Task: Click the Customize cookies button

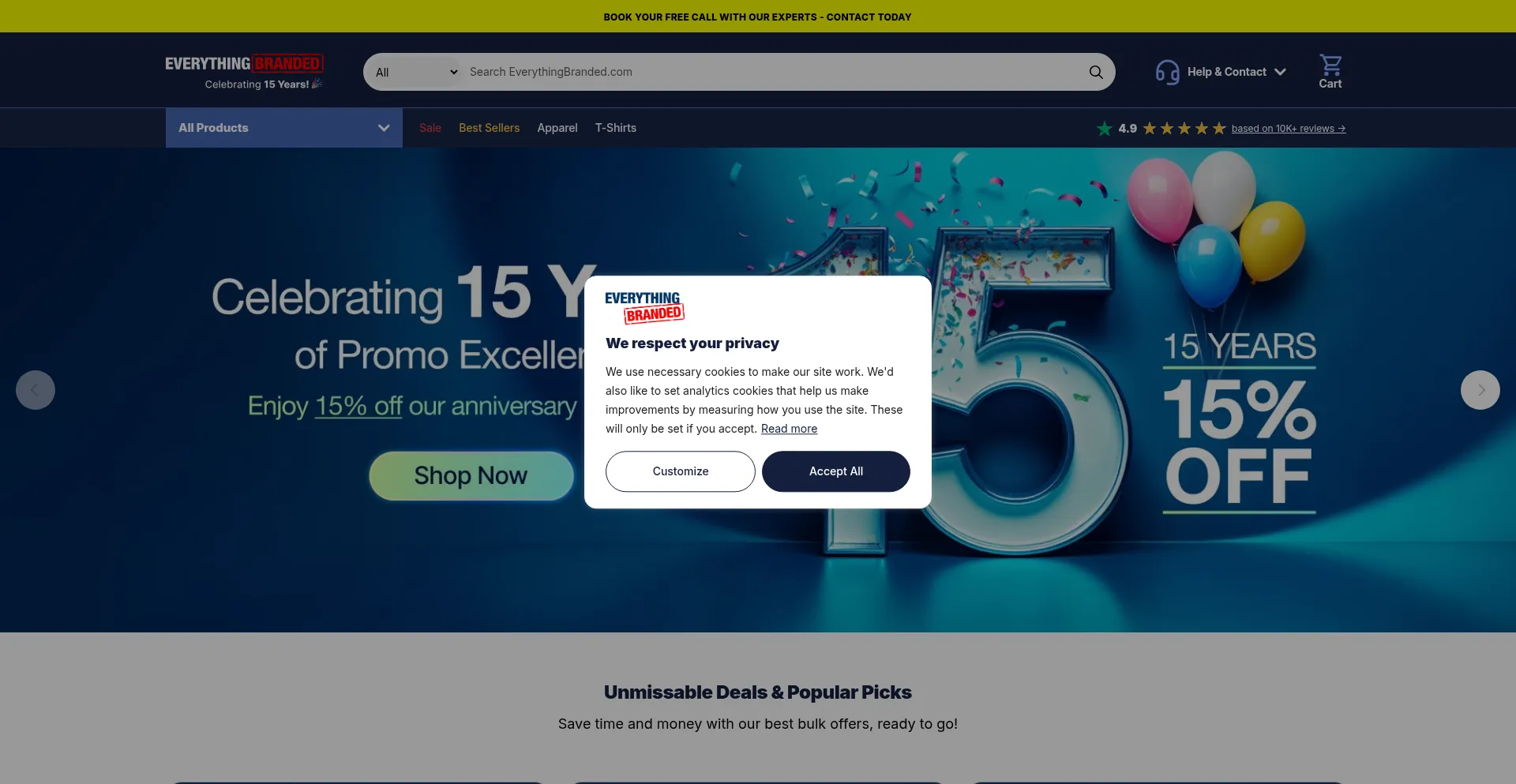Action: pos(681,471)
